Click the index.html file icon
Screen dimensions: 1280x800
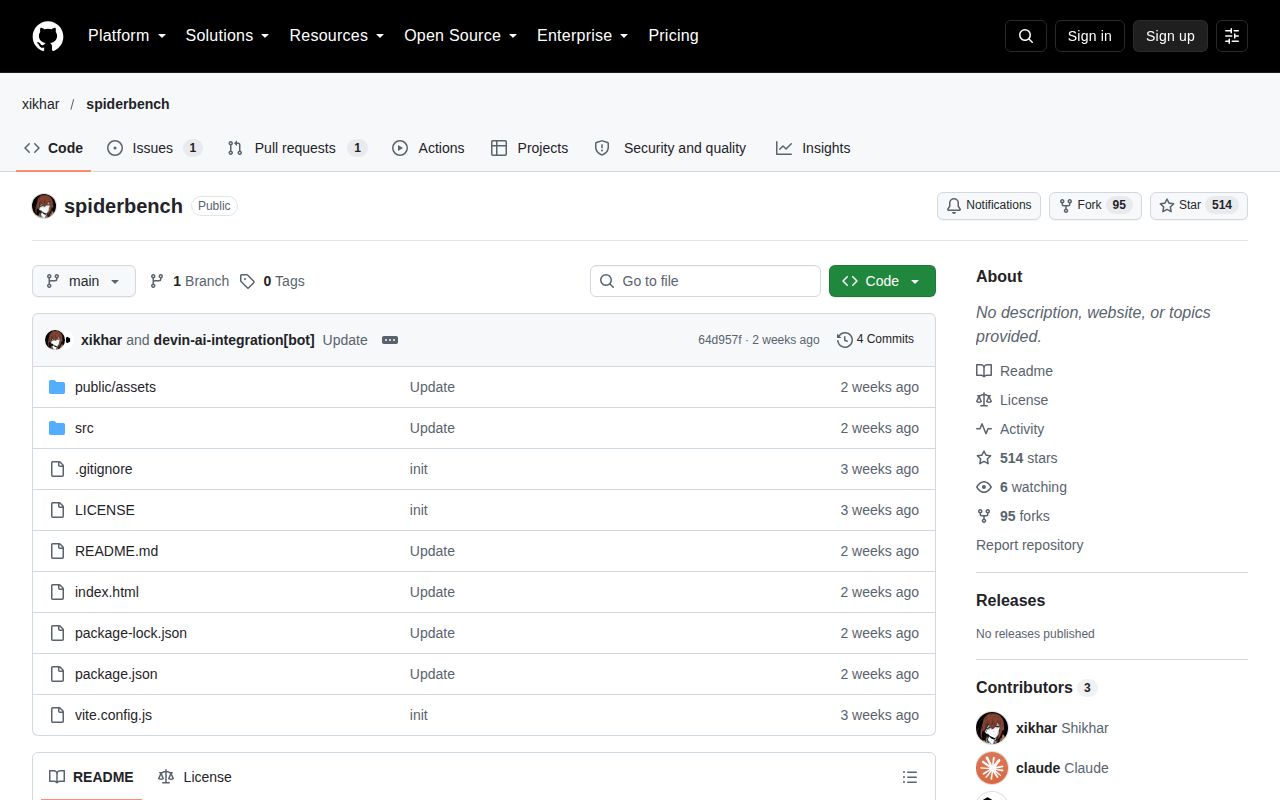pos(57,592)
